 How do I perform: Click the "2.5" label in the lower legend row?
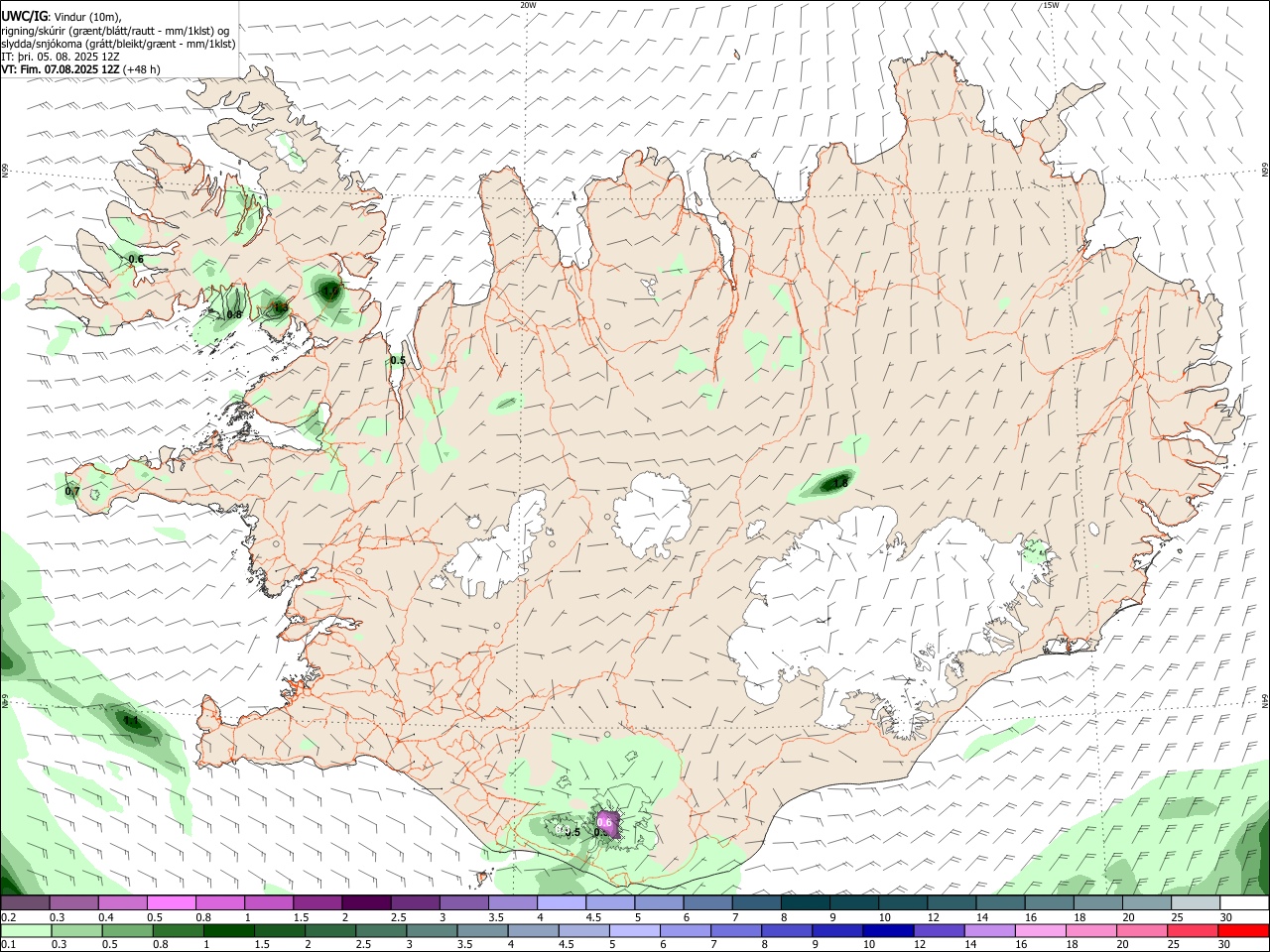point(362,945)
